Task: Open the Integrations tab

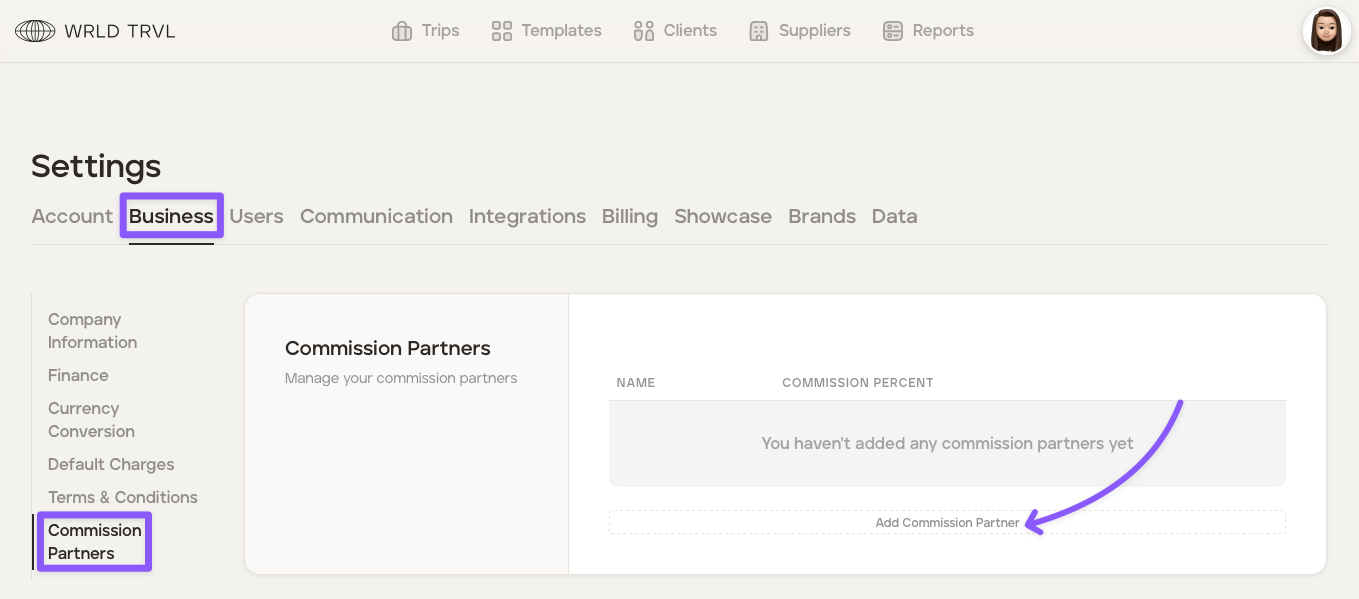Action: point(527,216)
